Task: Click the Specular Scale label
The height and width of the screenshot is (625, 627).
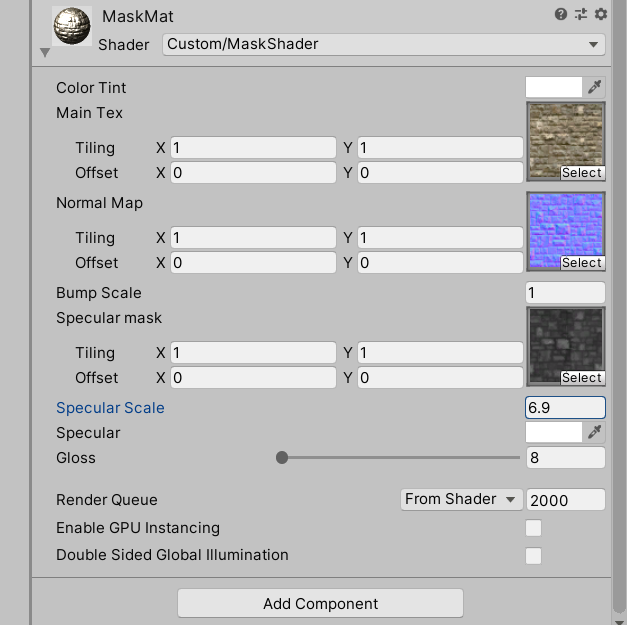Action: point(110,408)
